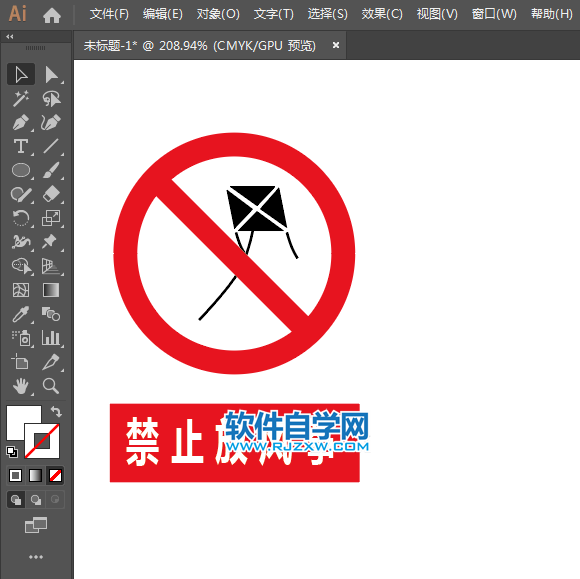Image resolution: width=580 pixels, height=579 pixels.
Task: Select the Shaper tool
Action: pos(21,194)
